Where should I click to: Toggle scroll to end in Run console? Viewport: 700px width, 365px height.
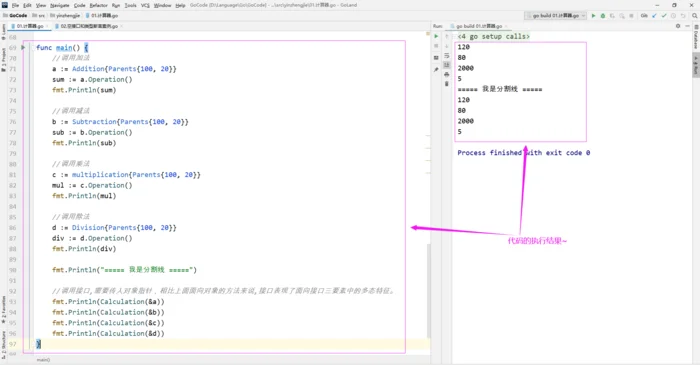pyautogui.click(x=447, y=65)
